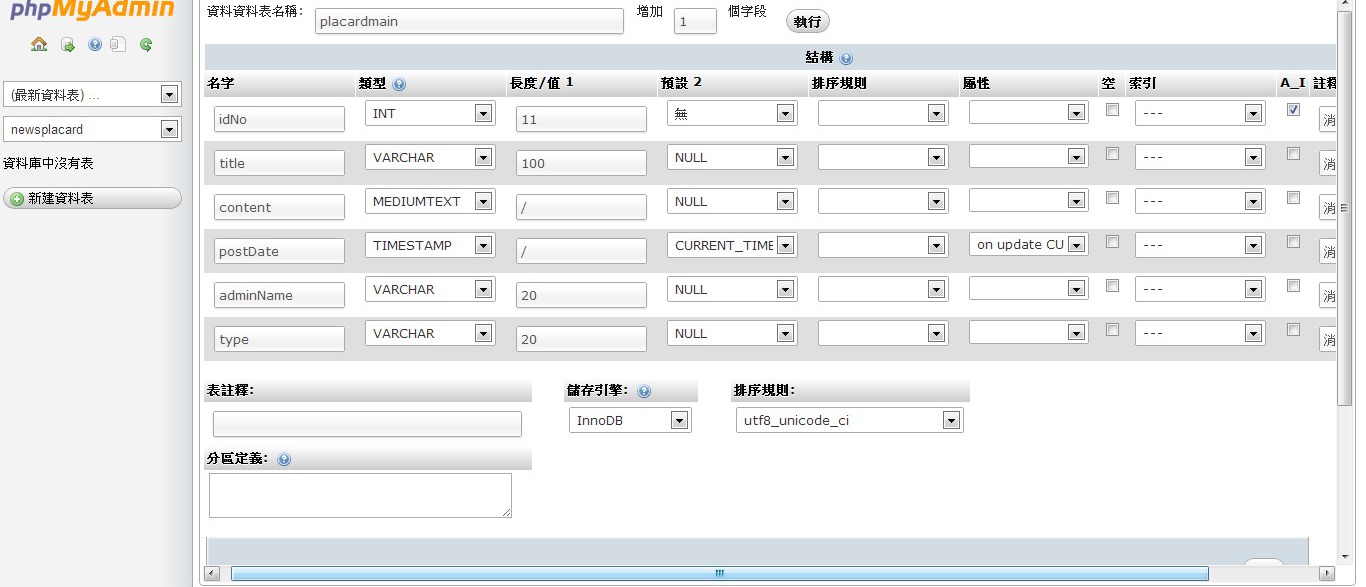The width and height of the screenshot is (1366, 587).
Task: Open the TIMESTAMP type dropdown for postDate
Action: [430, 245]
